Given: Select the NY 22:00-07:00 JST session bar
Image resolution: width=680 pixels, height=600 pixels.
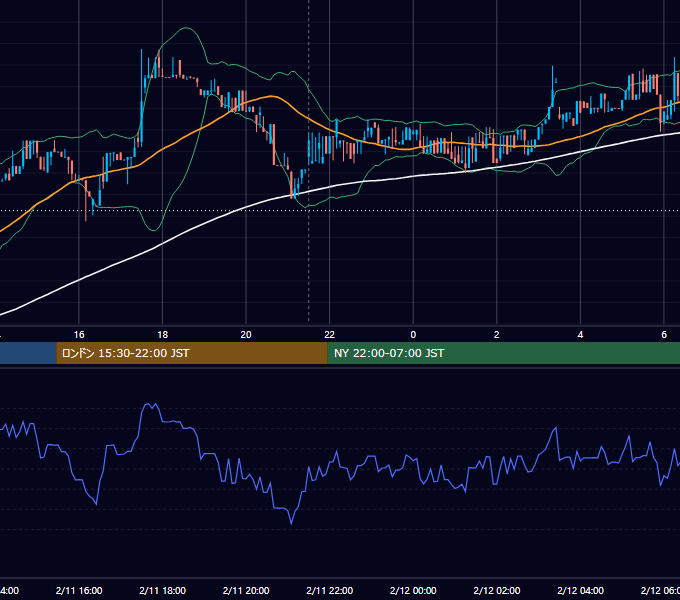Looking at the screenshot, I should click(503, 353).
